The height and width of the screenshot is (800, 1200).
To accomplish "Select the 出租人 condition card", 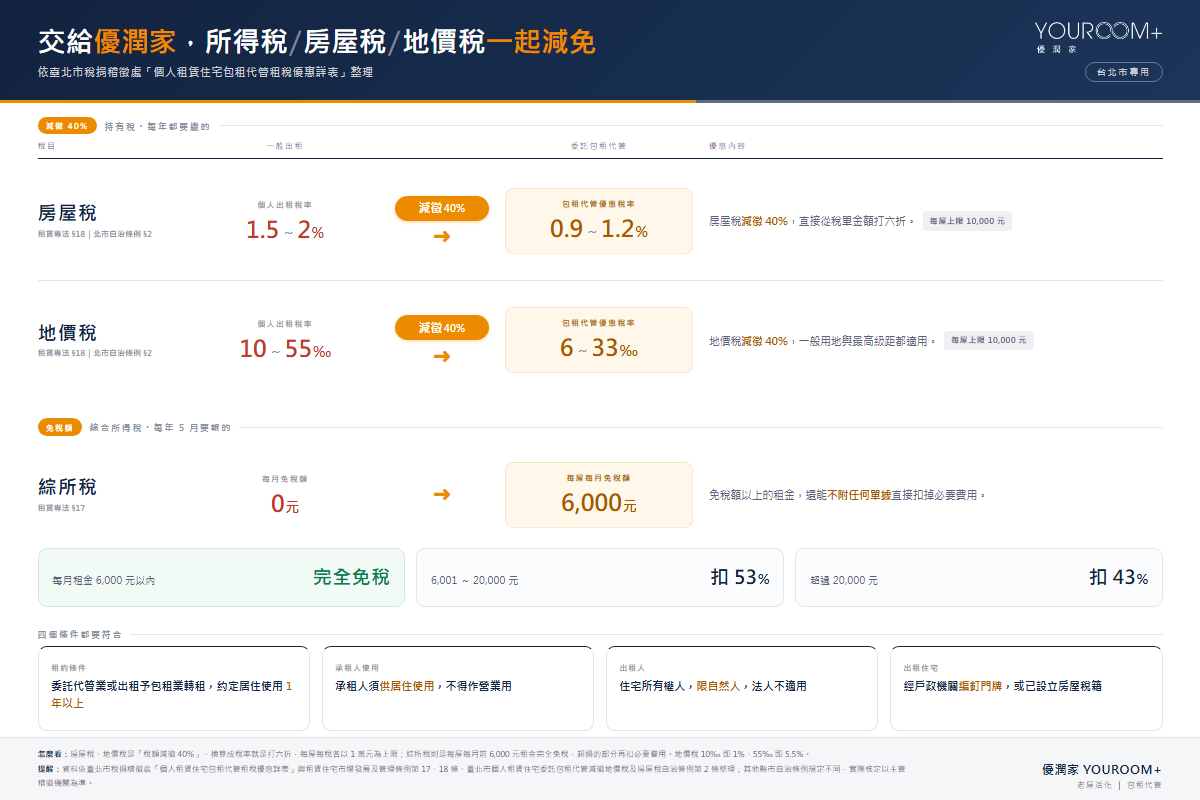I will pos(742,689).
